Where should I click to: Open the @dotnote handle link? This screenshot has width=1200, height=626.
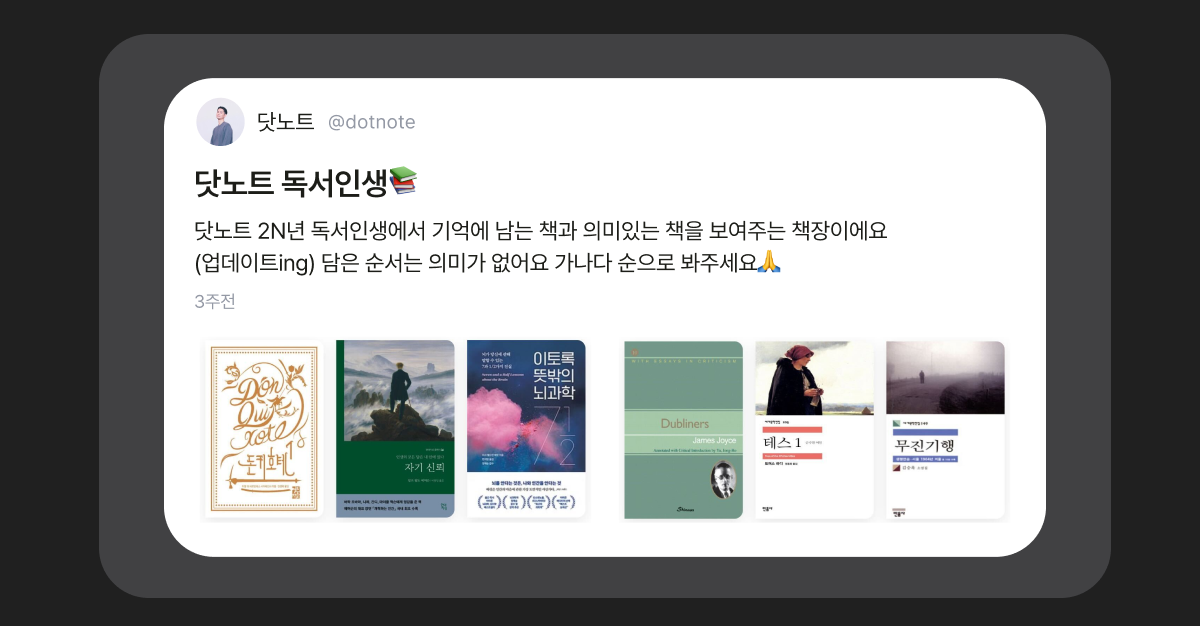click(371, 122)
